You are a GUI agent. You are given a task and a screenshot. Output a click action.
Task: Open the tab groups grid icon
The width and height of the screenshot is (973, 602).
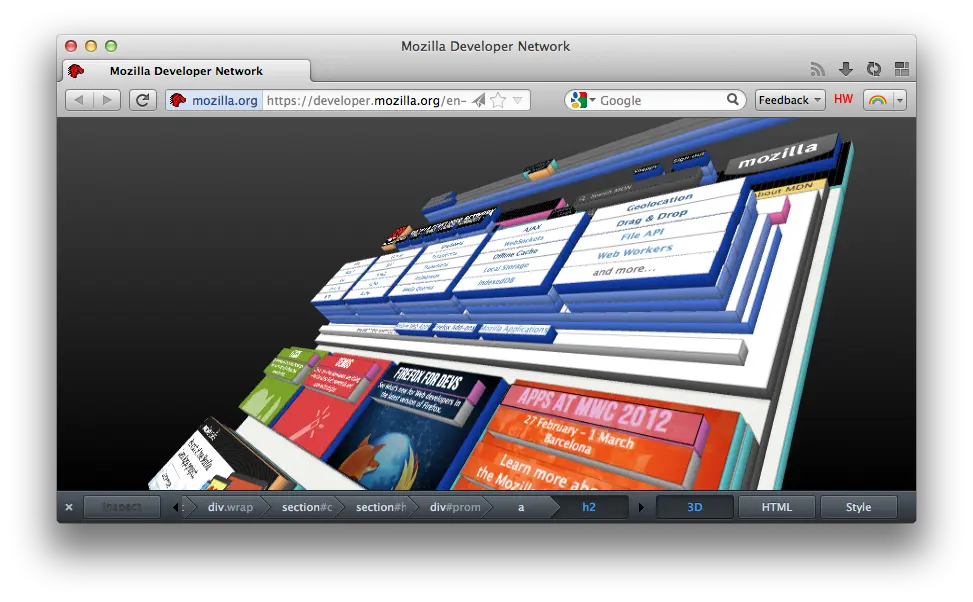click(902, 69)
